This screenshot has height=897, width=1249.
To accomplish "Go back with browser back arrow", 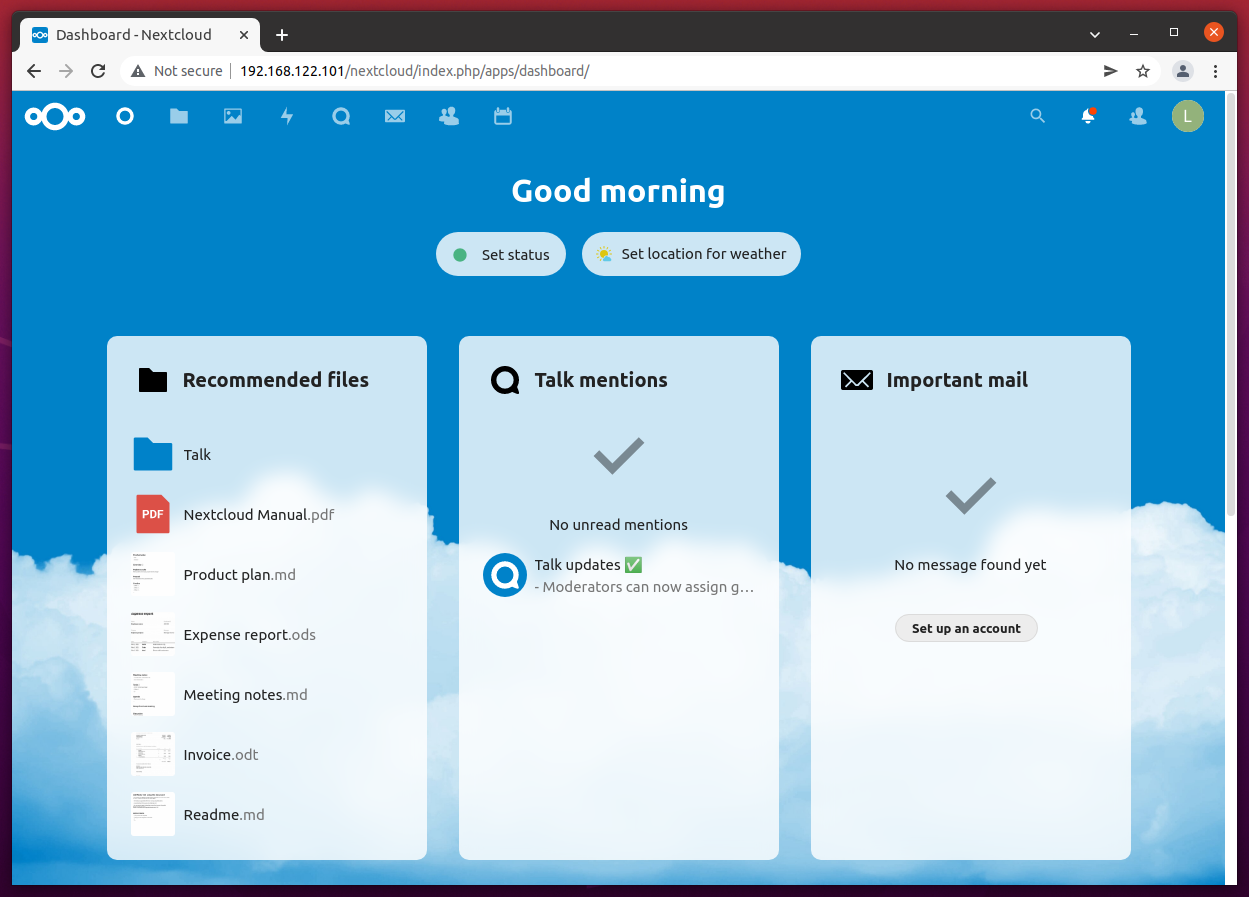I will 34,71.
